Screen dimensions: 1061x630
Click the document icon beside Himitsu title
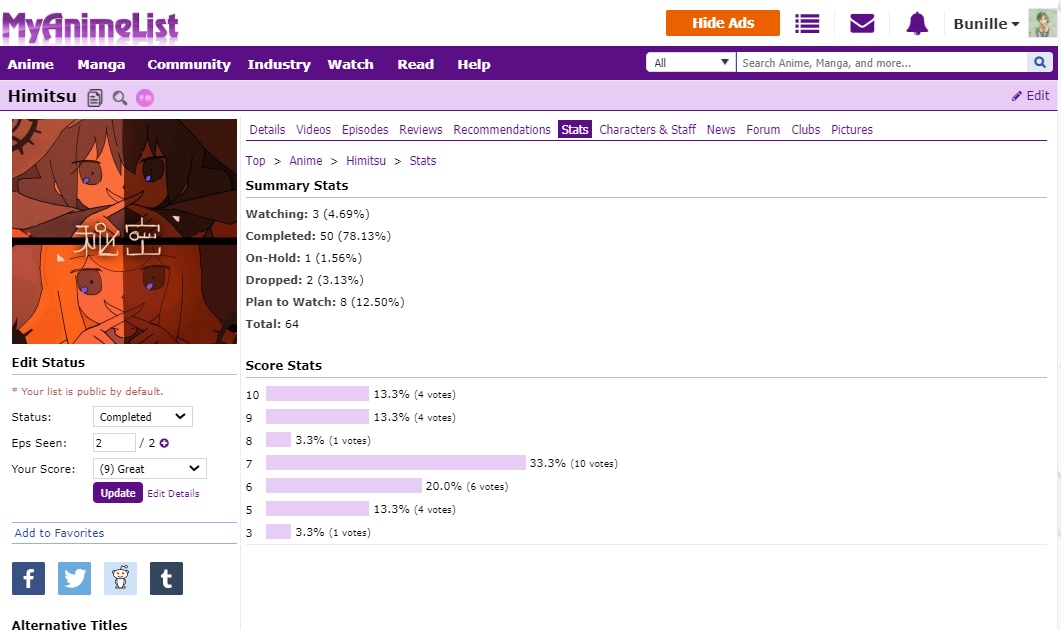click(x=95, y=97)
